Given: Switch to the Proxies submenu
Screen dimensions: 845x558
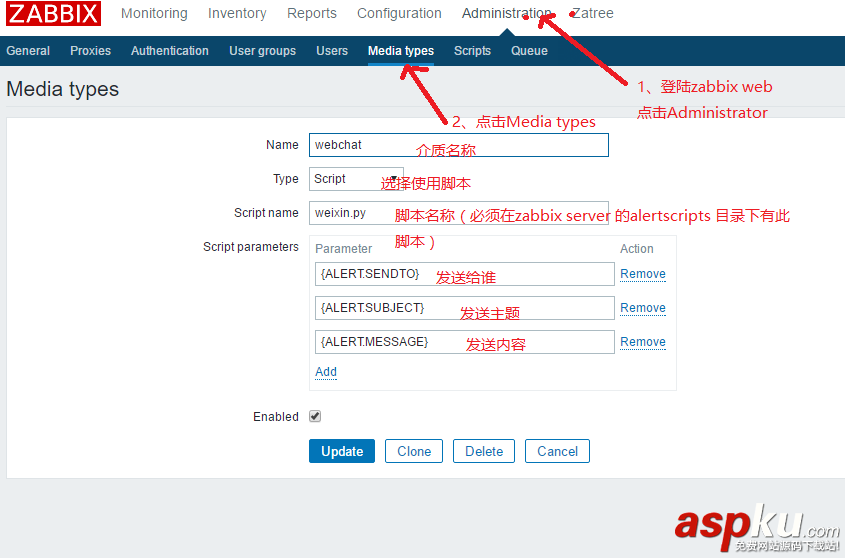Looking at the screenshot, I should (91, 51).
